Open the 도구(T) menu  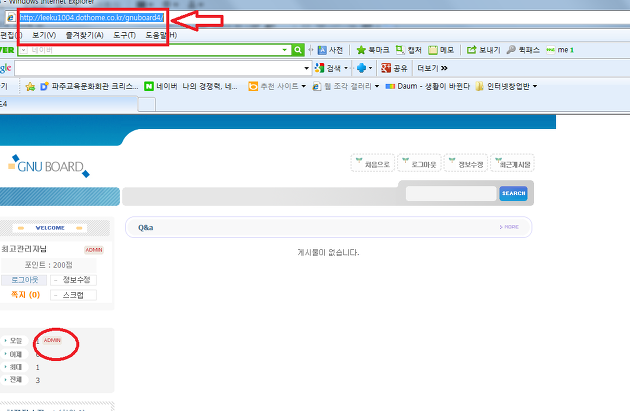pyautogui.click(x=124, y=35)
